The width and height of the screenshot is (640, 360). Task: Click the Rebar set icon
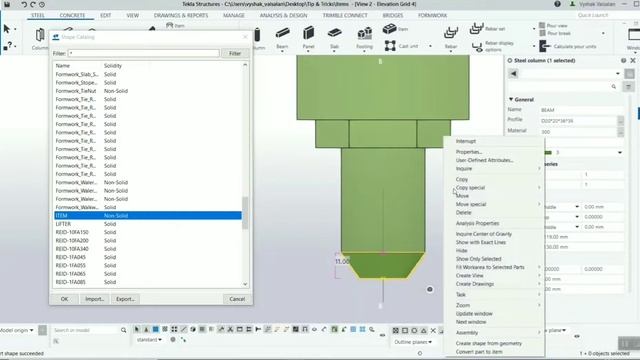[476, 29]
